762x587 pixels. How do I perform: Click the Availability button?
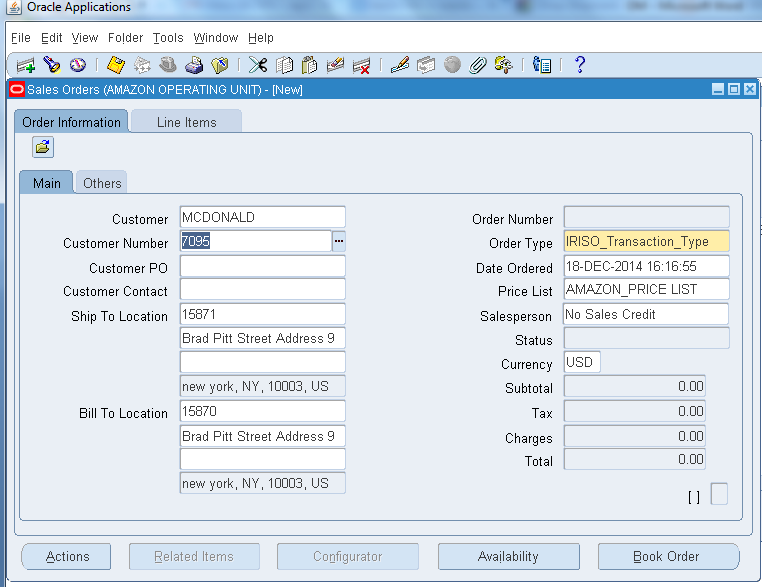[508, 556]
